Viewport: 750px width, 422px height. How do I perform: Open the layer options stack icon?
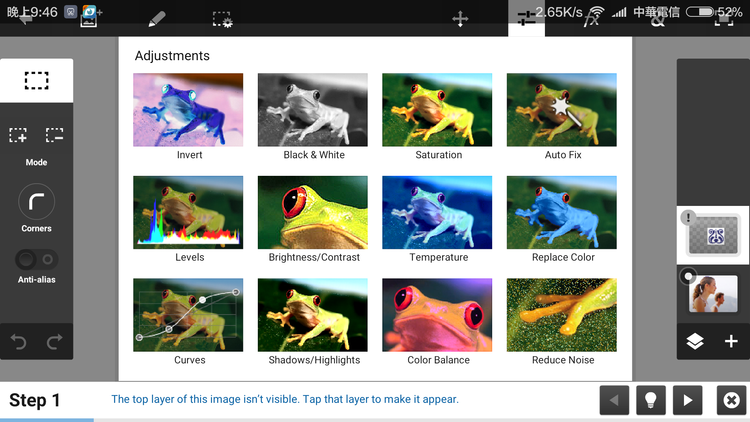695,341
